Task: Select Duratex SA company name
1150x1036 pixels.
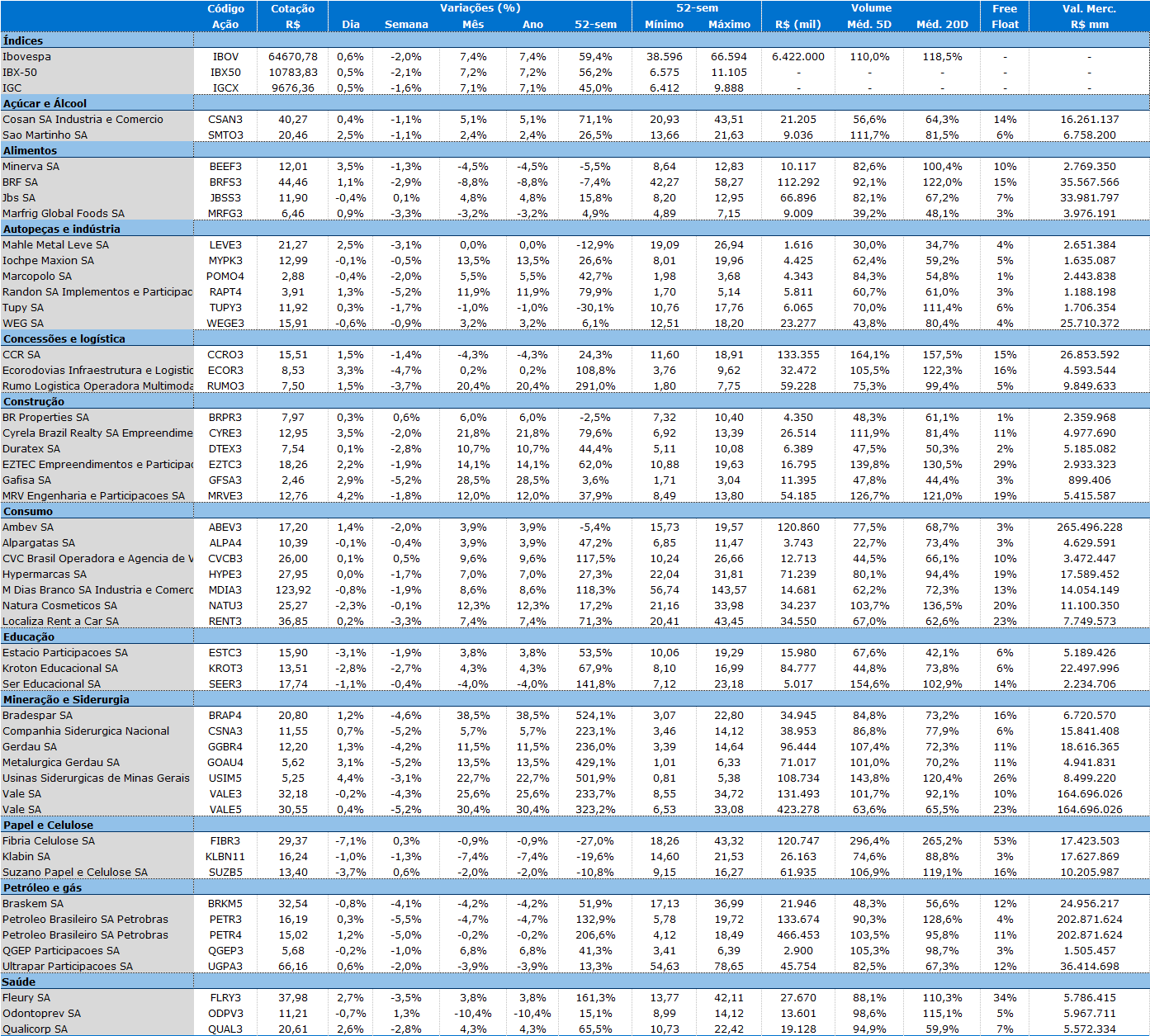Action: click(x=31, y=449)
